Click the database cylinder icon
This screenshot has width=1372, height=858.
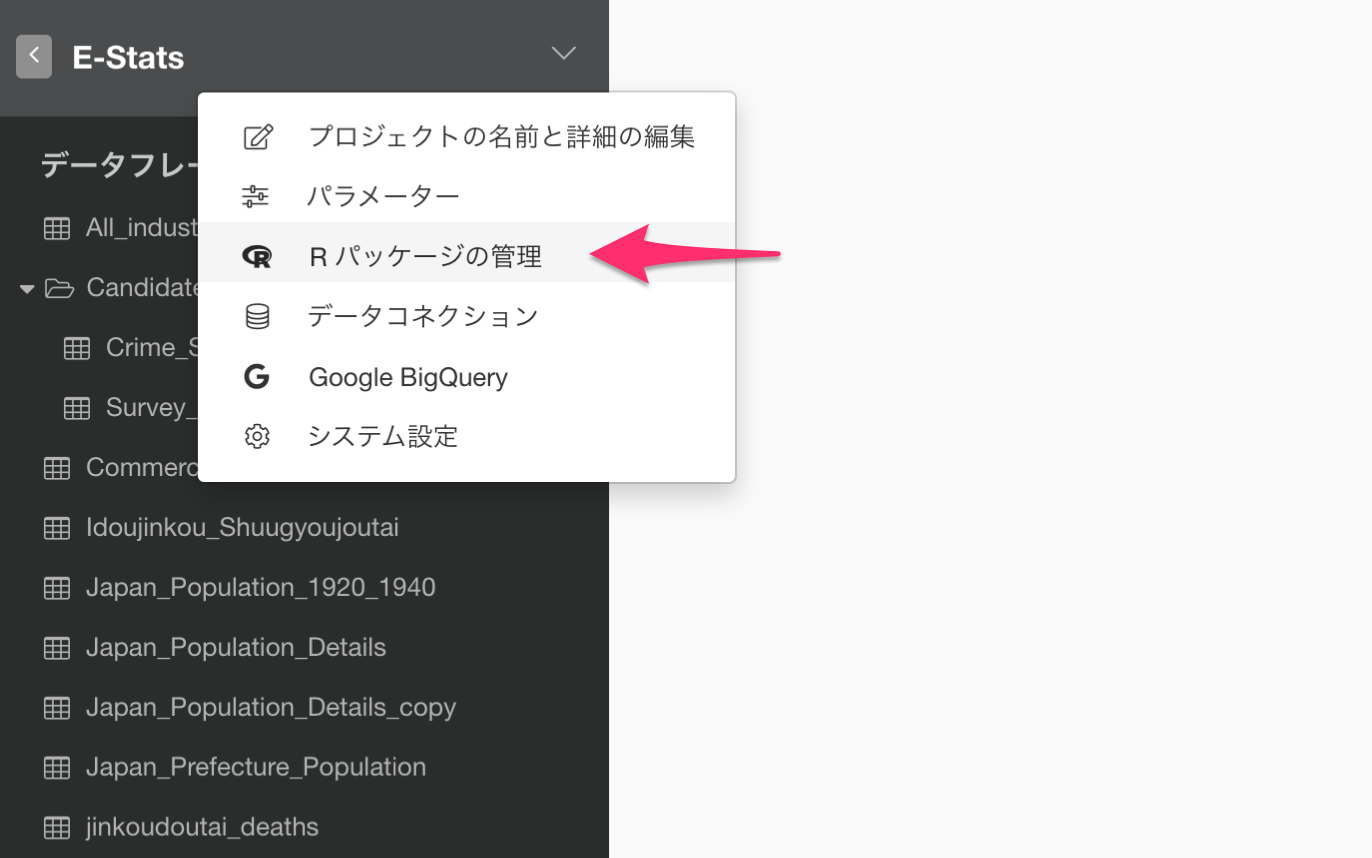click(x=257, y=317)
